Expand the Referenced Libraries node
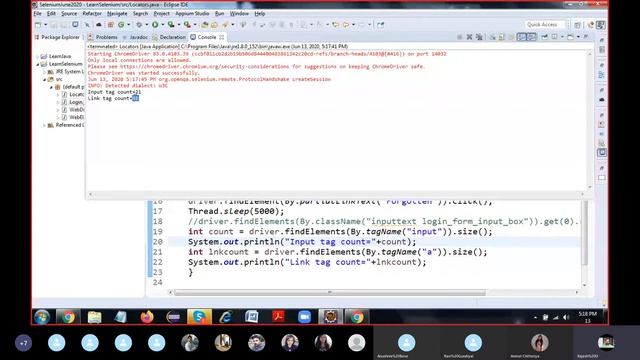 [x=45, y=125]
